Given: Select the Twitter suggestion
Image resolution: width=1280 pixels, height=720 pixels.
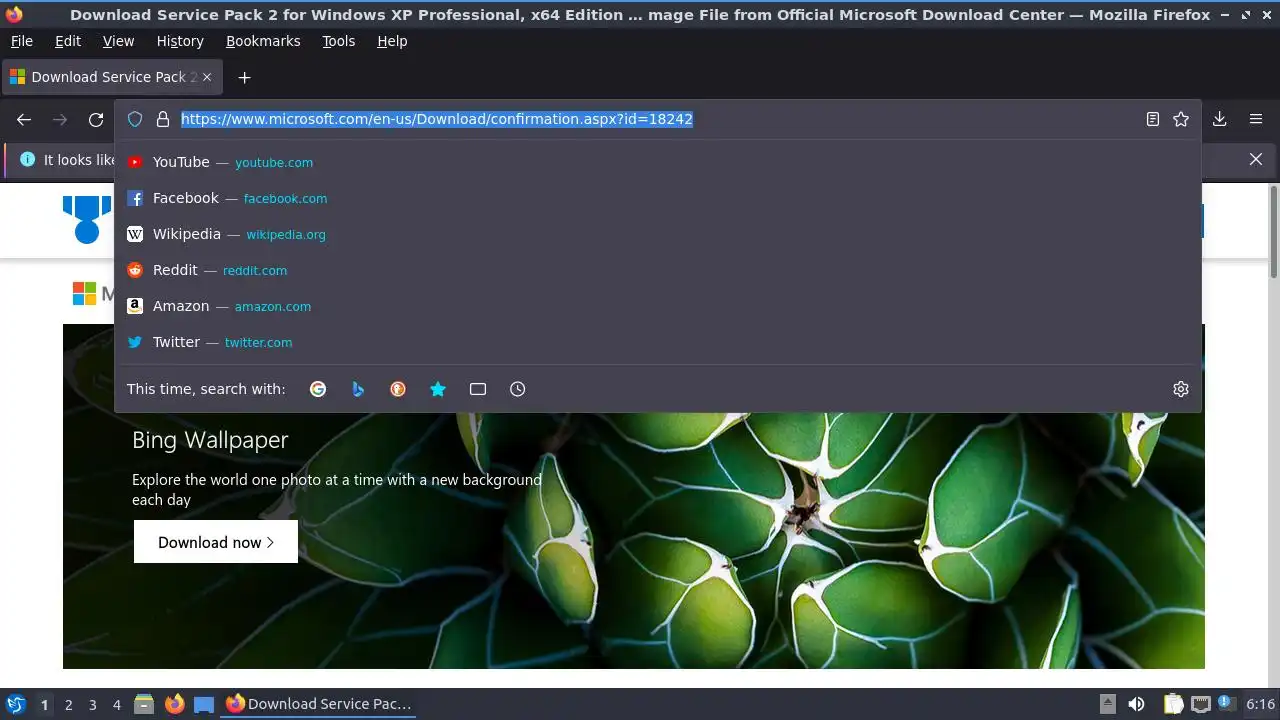Looking at the screenshot, I should [x=658, y=342].
